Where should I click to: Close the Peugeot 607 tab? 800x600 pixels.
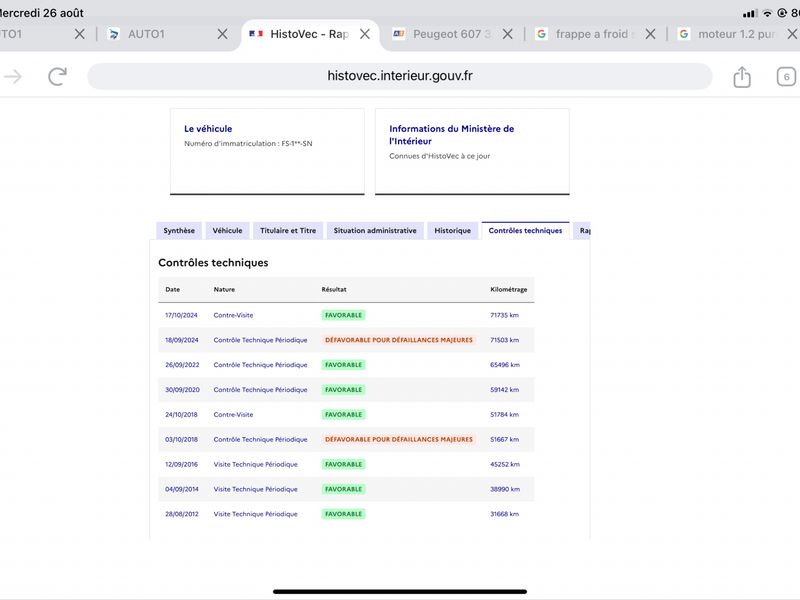pos(508,34)
